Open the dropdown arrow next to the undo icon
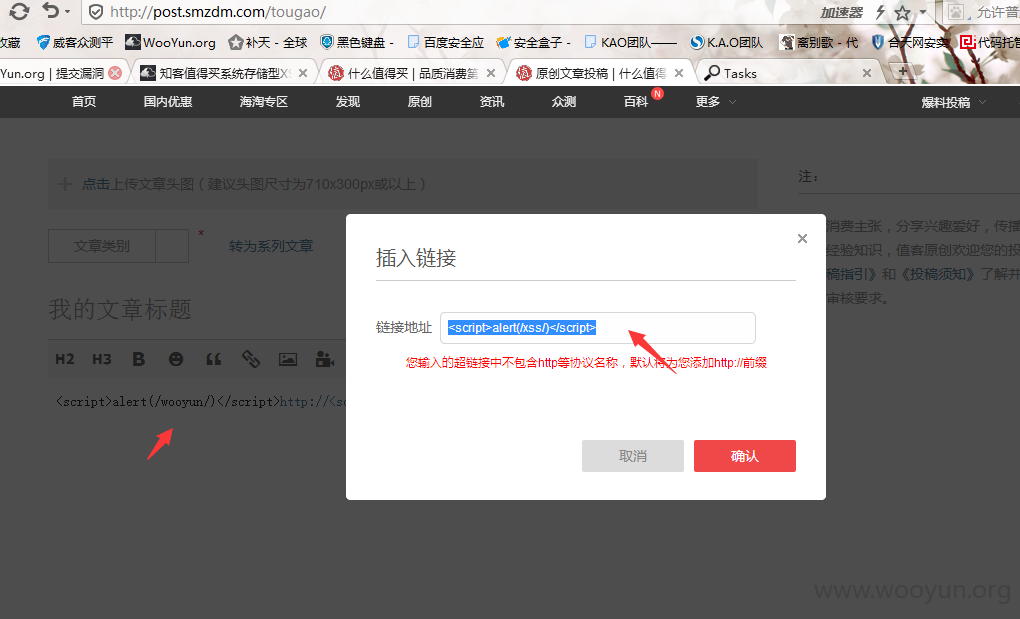 click(x=68, y=12)
